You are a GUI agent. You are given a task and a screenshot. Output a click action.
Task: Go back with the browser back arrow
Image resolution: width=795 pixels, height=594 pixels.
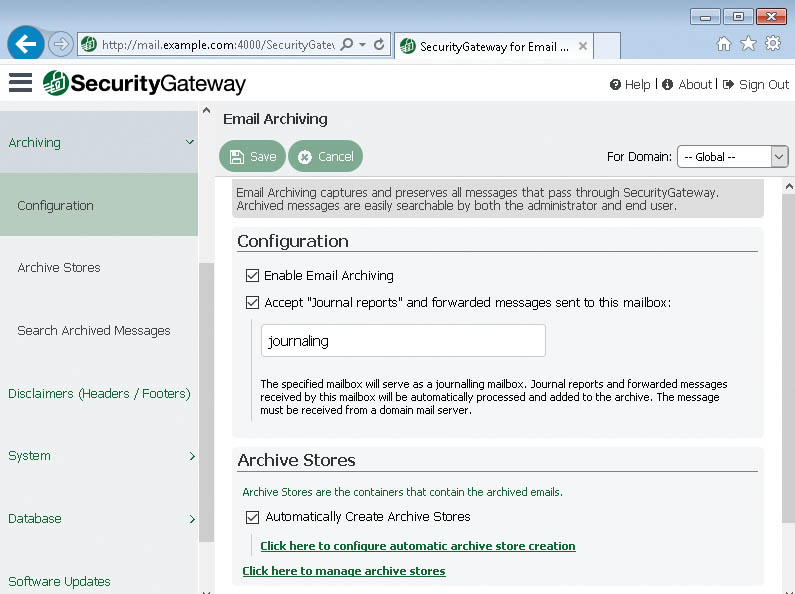(x=25, y=44)
